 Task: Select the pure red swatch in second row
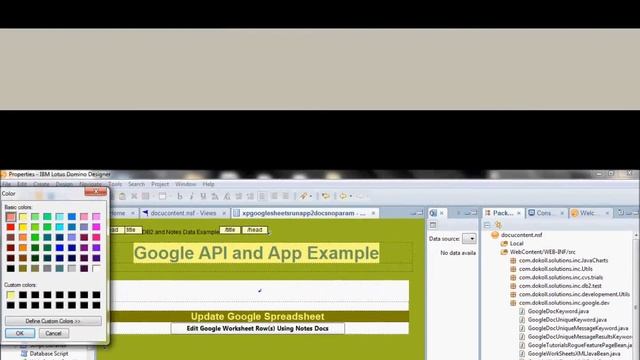pyautogui.click(x=11, y=227)
